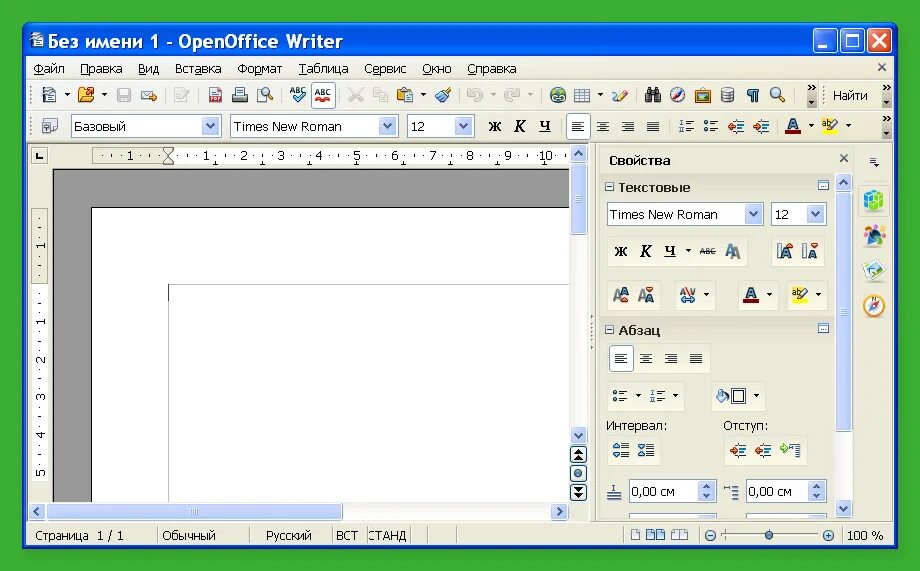Toggle Italic К in the formatting toolbar
920x571 pixels.
[x=519, y=126]
